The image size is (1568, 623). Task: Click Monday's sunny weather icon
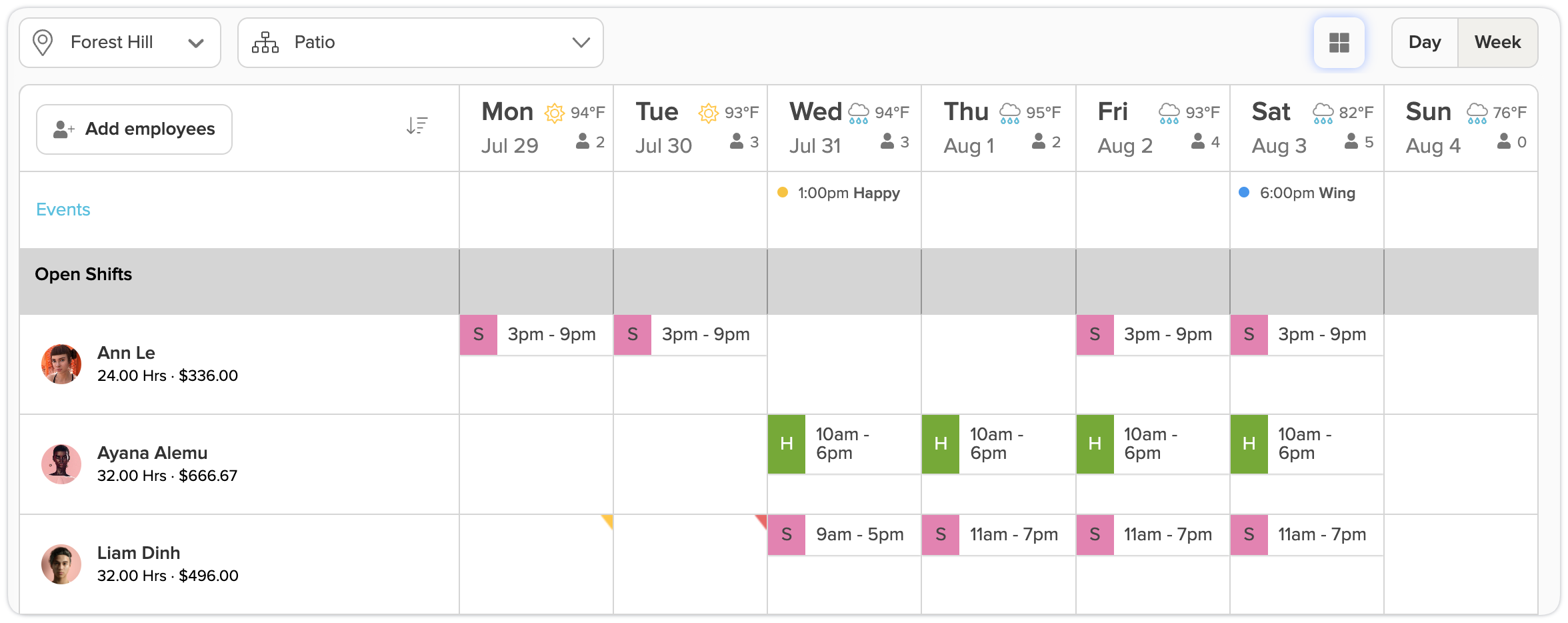coord(555,113)
